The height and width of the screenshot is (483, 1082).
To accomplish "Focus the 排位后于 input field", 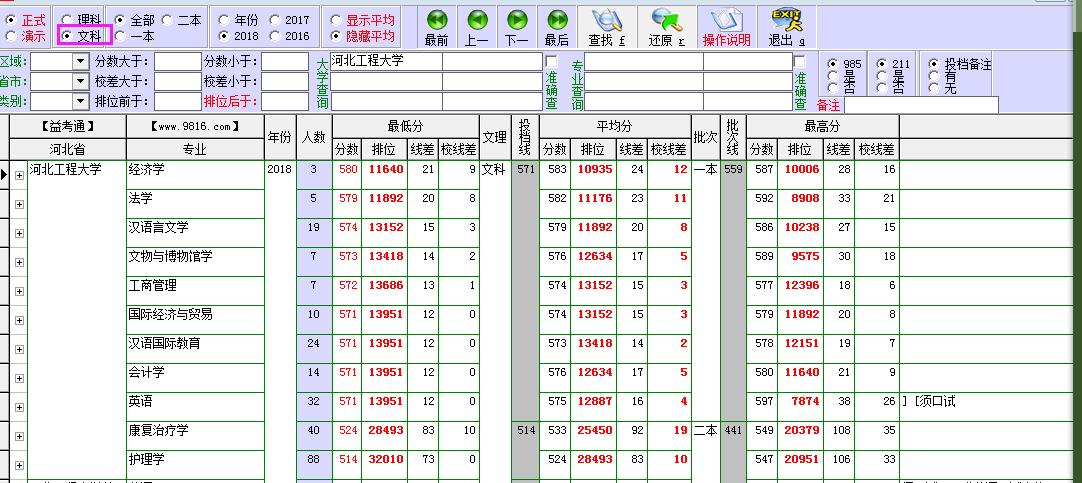I will [x=285, y=101].
